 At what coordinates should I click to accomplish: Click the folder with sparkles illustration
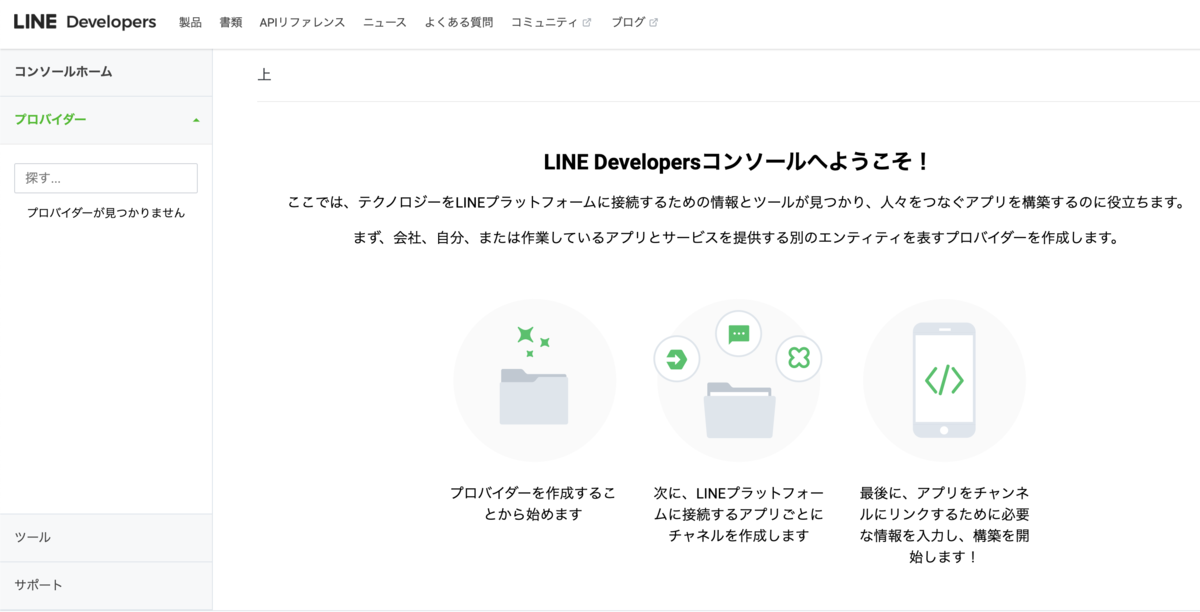click(535, 380)
